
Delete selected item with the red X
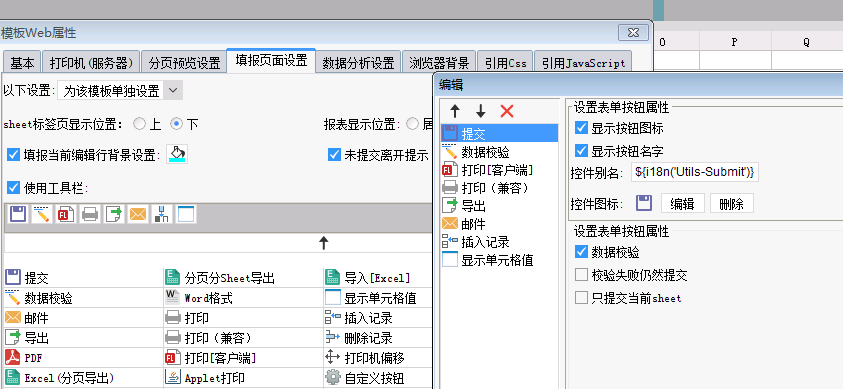tap(507, 111)
